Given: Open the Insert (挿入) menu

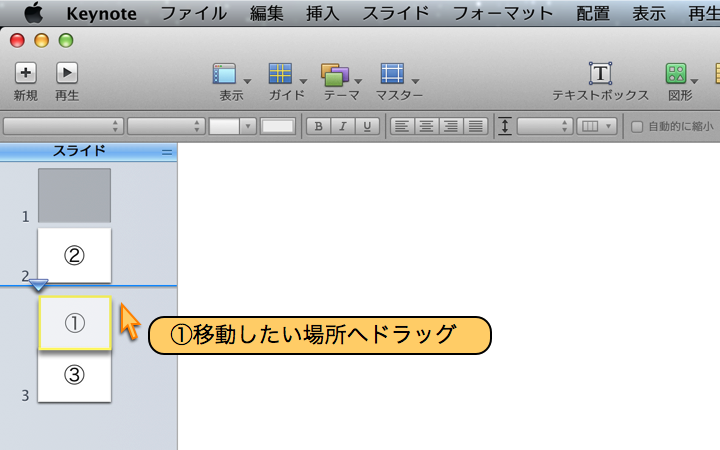Looking at the screenshot, I should [x=322, y=14].
